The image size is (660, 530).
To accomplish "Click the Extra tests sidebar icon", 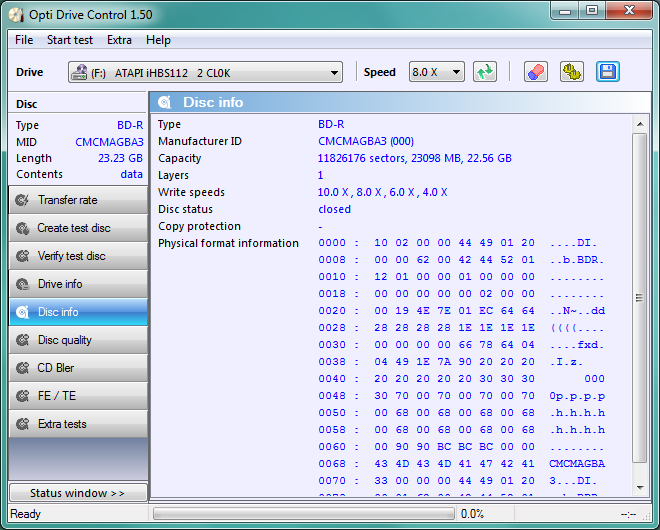I will 22,424.
